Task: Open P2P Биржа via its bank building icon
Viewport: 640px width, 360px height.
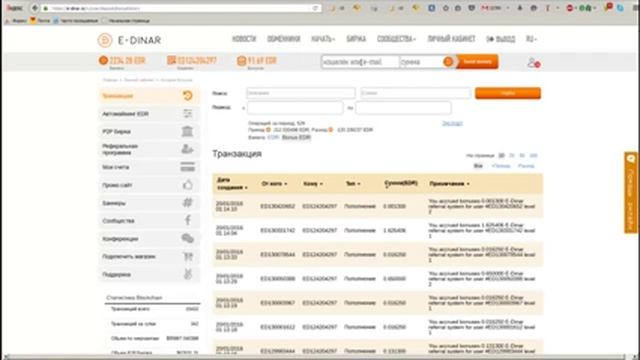Action: (x=187, y=131)
